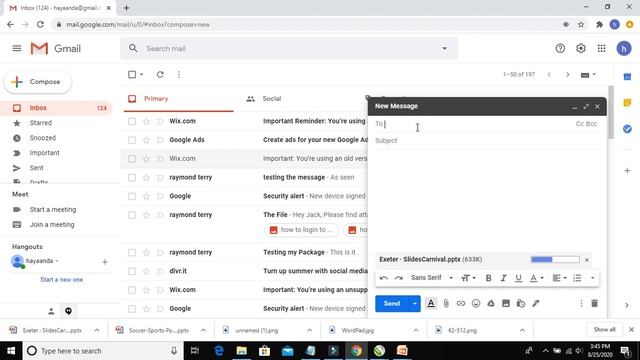Apply bold formatting
Screen dimensions: 640x360
pyautogui.click(x=488, y=278)
